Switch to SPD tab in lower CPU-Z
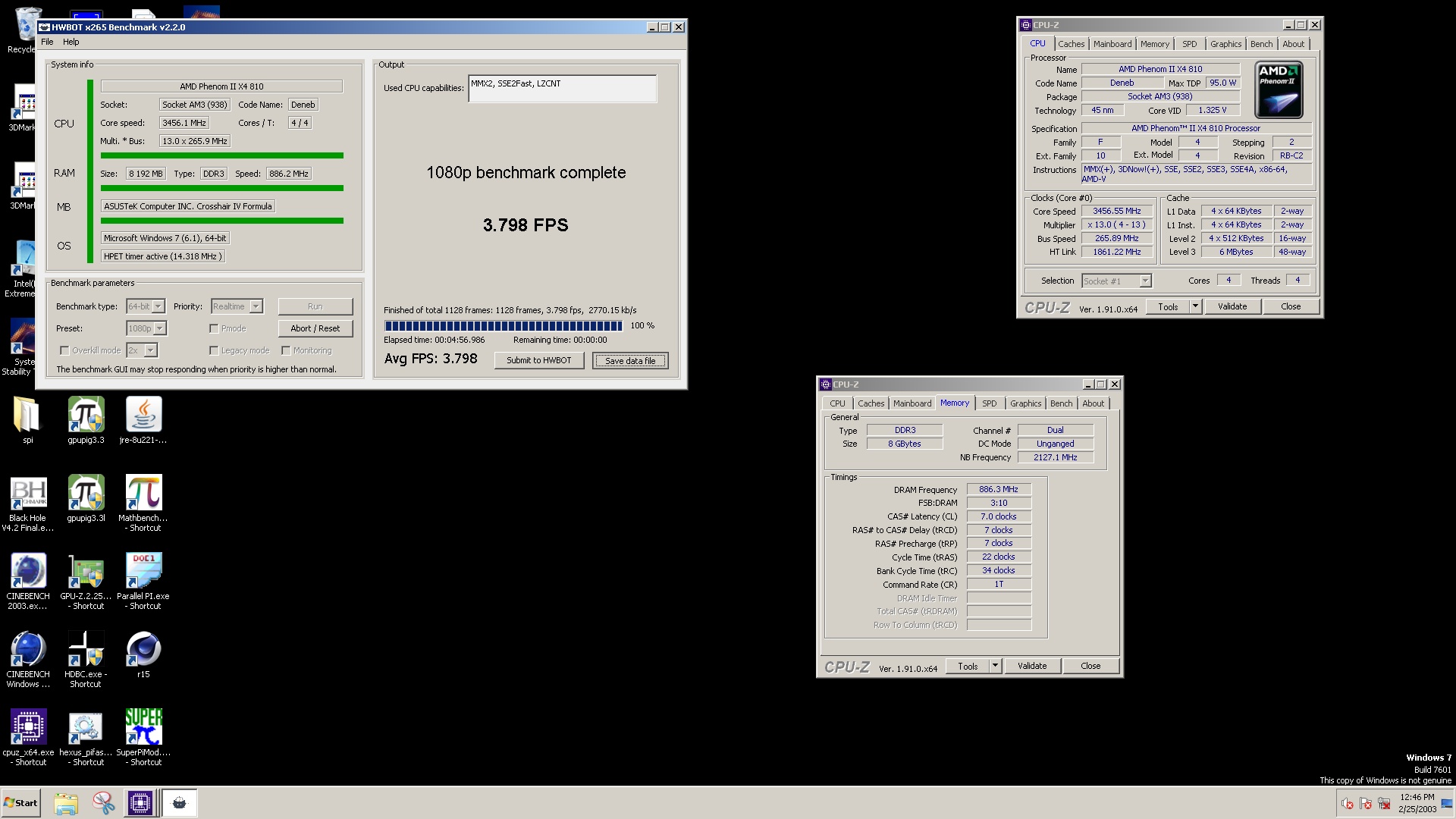The height and width of the screenshot is (819, 1456). click(x=990, y=403)
